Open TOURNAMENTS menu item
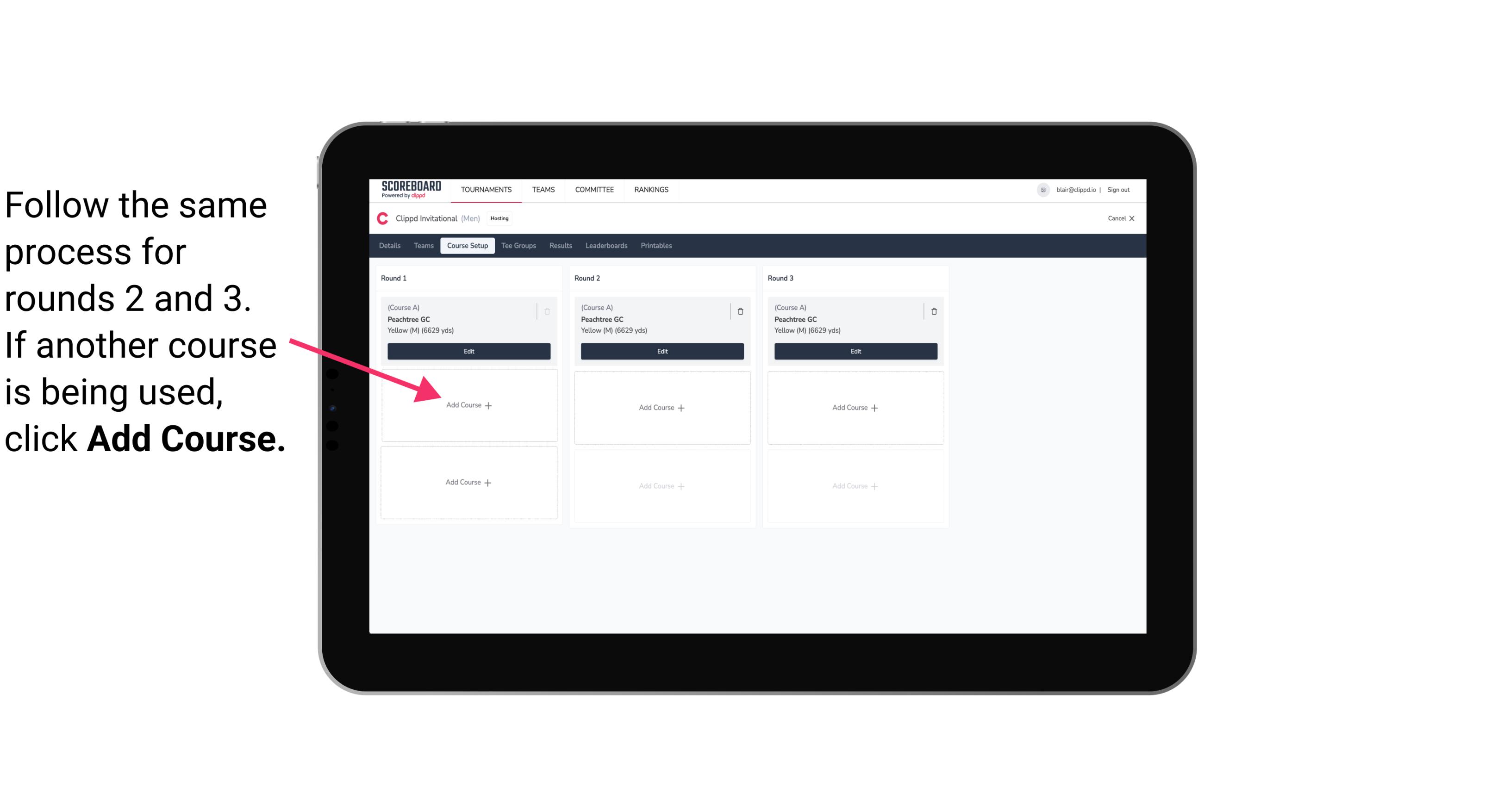The height and width of the screenshot is (812, 1510). tap(486, 189)
